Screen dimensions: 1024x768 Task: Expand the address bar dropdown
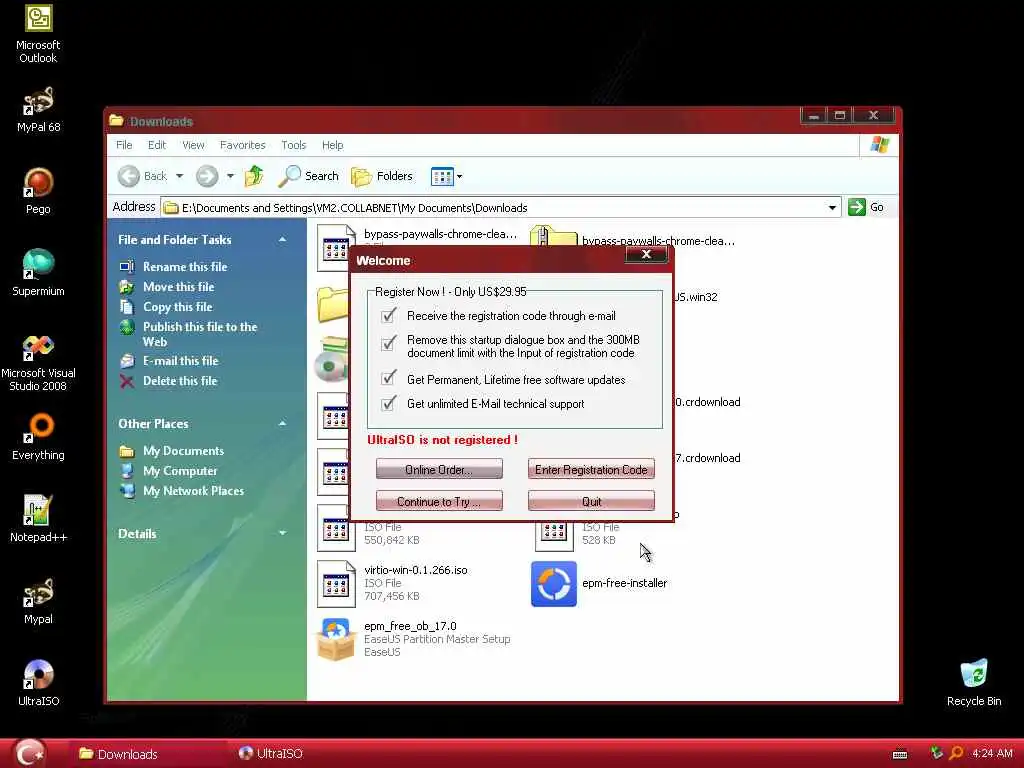coord(832,208)
